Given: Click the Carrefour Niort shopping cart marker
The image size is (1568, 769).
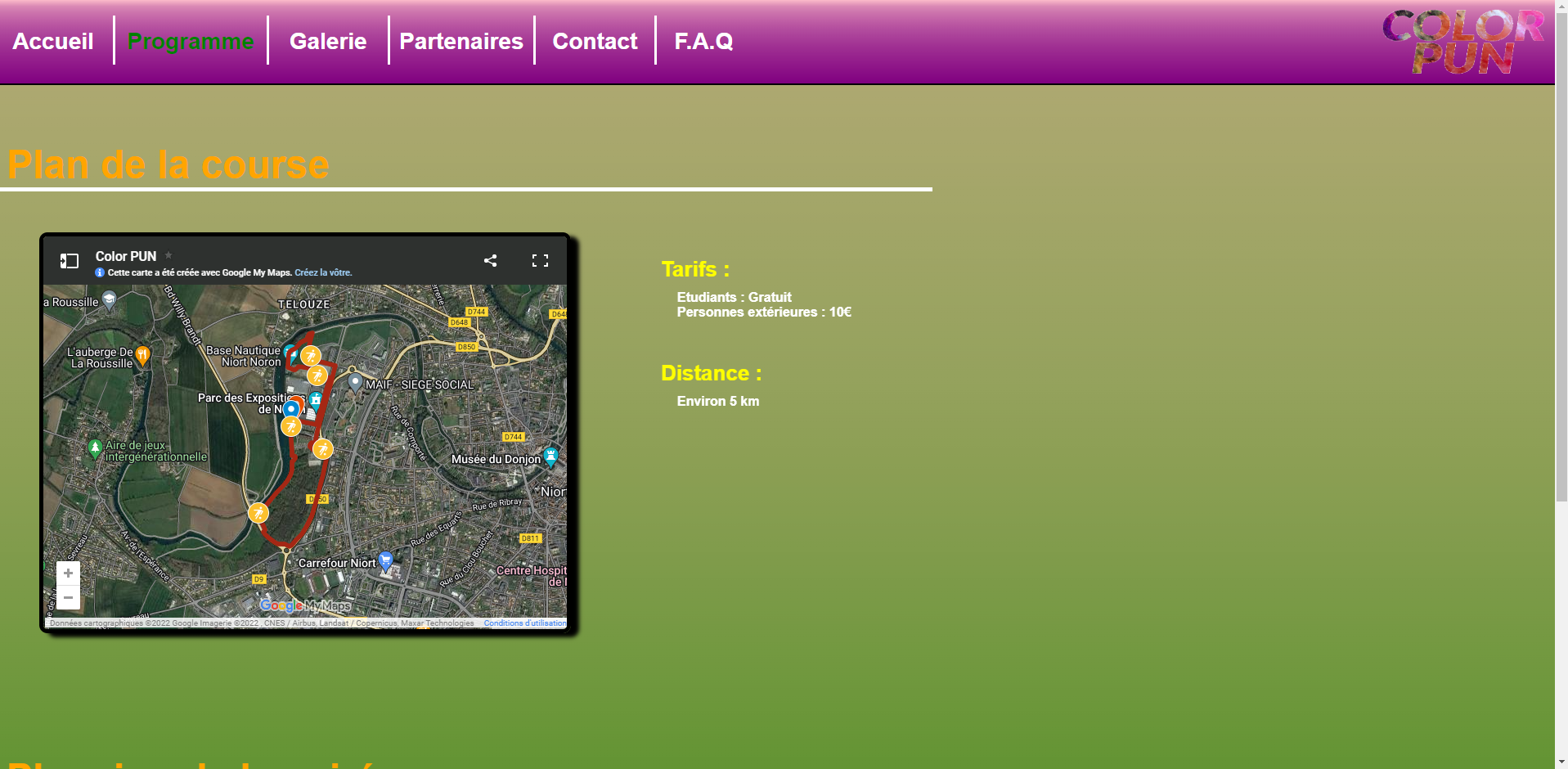Looking at the screenshot, I should (x=385, y=561).
